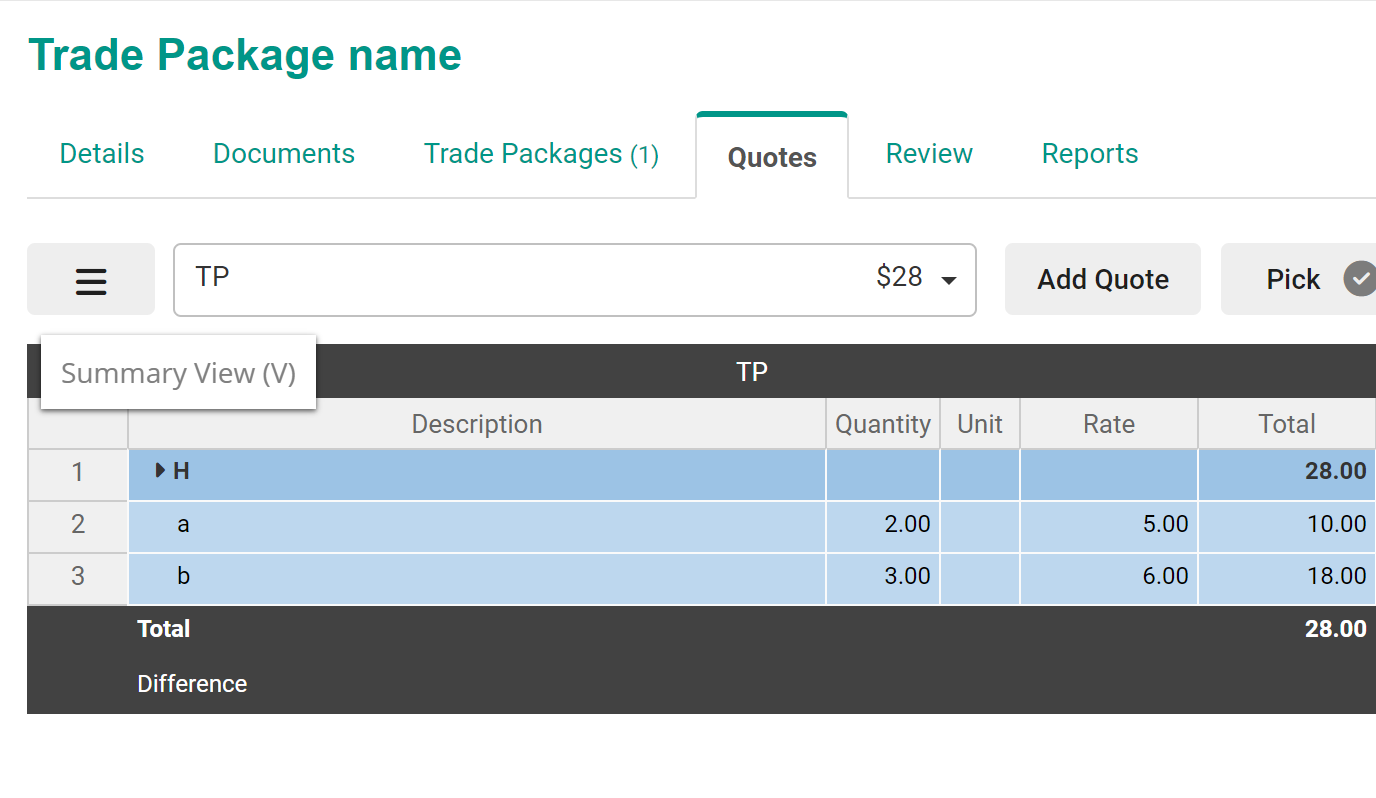The height and width of the screenshot is (798, 1376).
Task: Open the Reports tab
Action: [1090, 154]
